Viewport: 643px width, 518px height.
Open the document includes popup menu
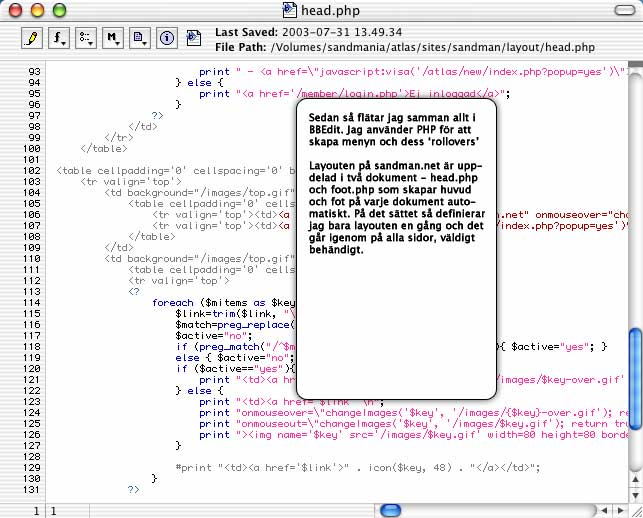(x=141, y=39)
